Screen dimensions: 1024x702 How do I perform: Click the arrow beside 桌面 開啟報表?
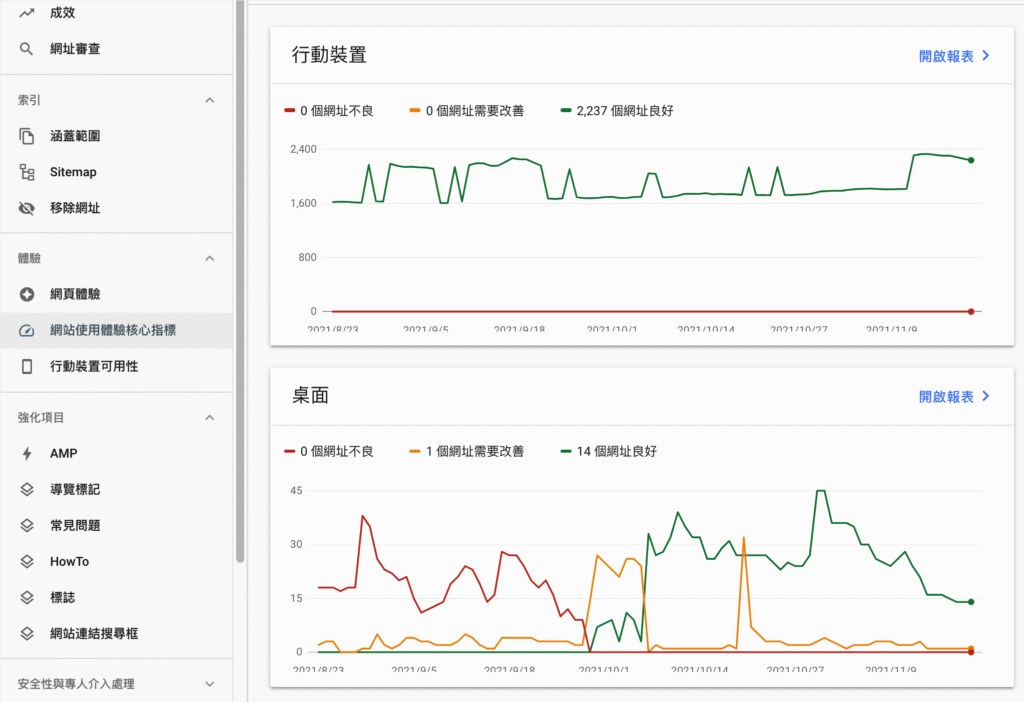pyautogui.click(x=986, y=396)
